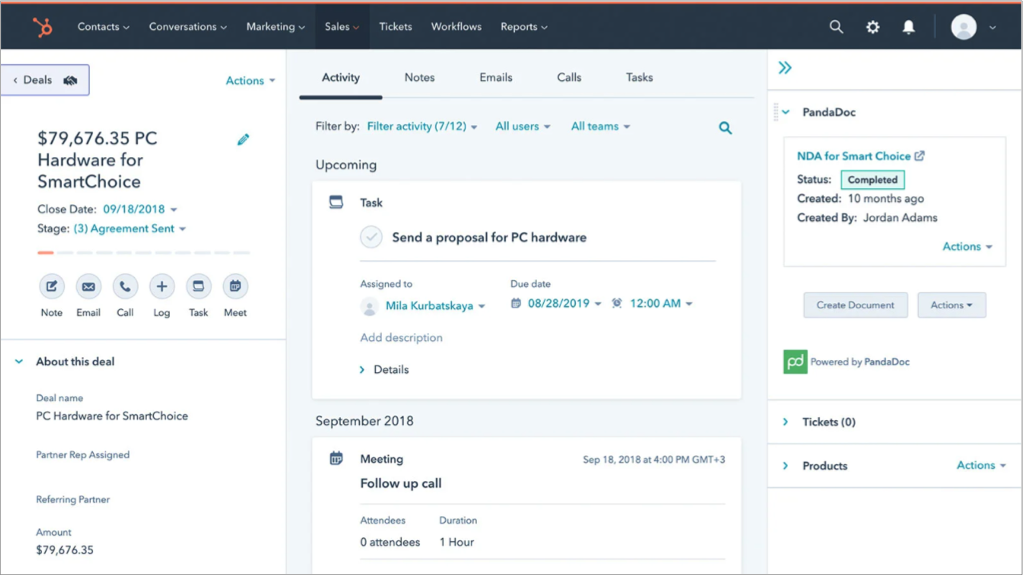The image size is (1023, 575).
Task: Open search using the top magnifier icon
Action: [x=836, y=27]
